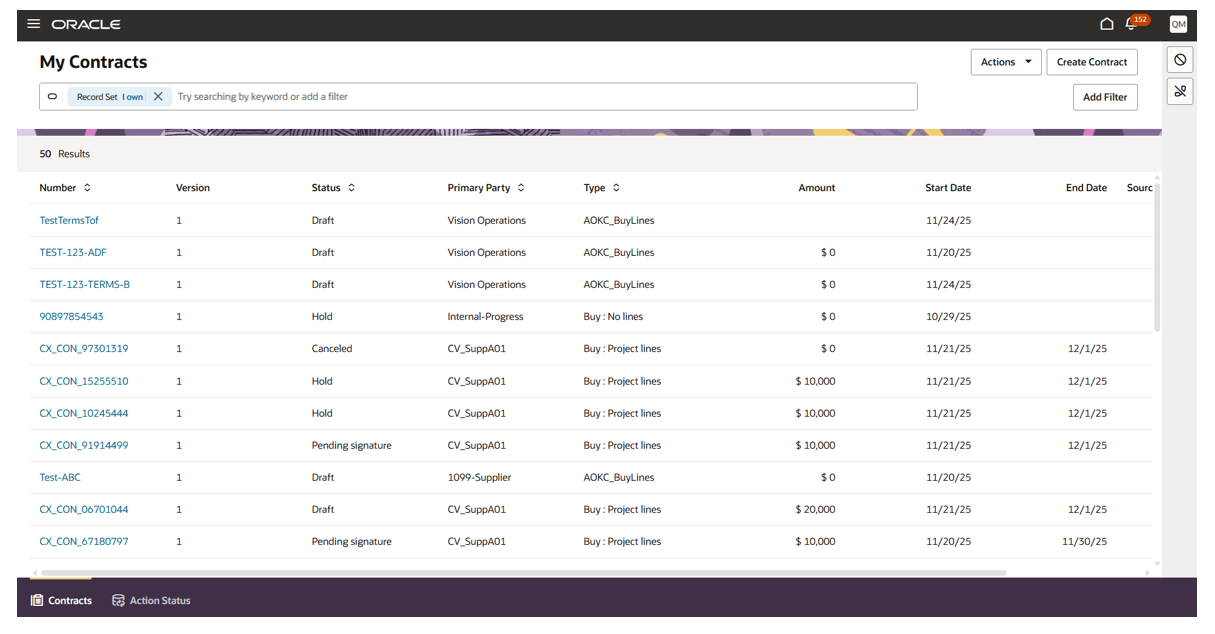Click the Version column header
The height and width of the screenshot is (634, 1215).
[x=193, y=188]
